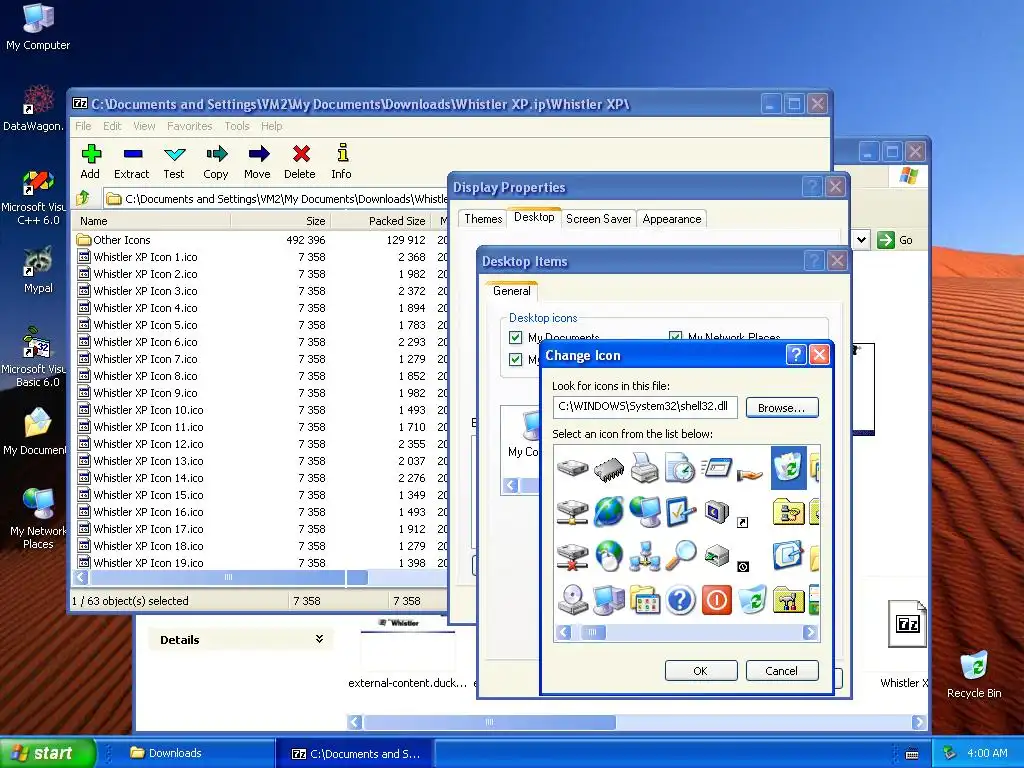Viewport: 1024px width, 768px height.
Task: Select the folder with programs grid icon
Action: (x=645, y=600)
